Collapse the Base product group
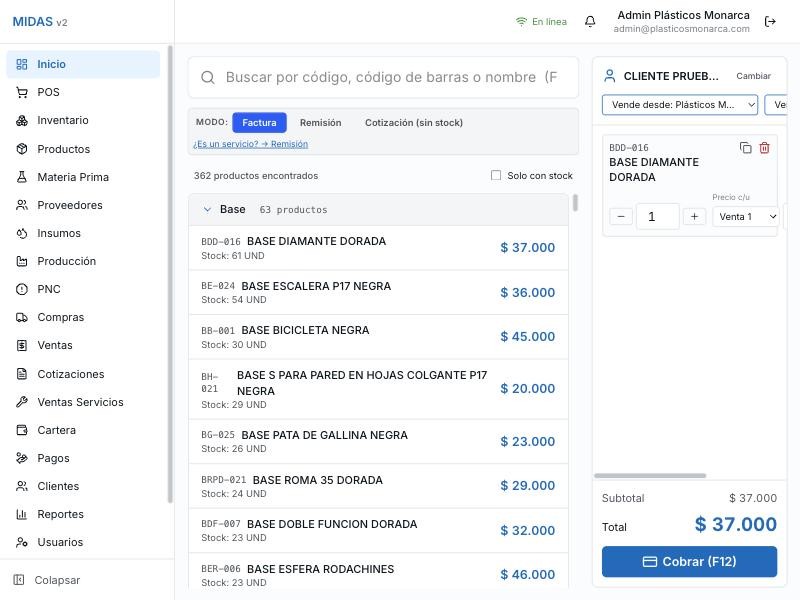 207,210
